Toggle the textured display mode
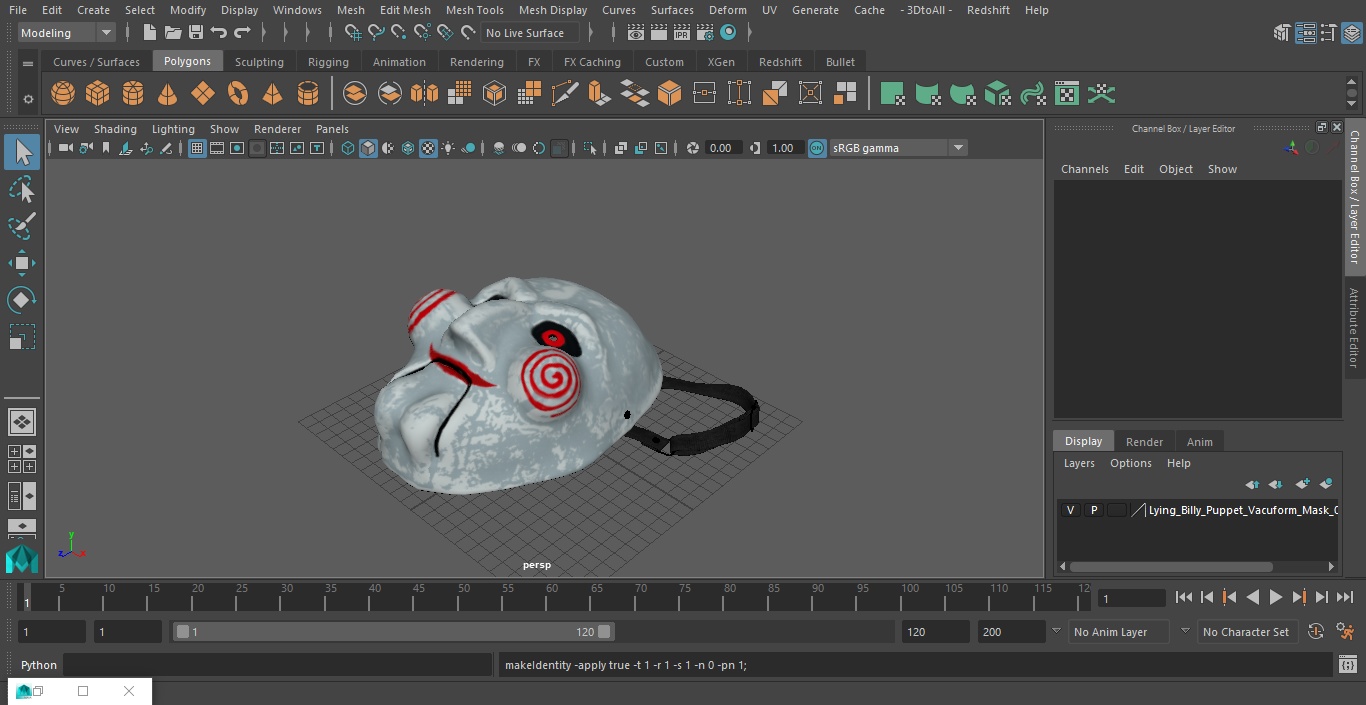Viewport: 1366px width, 705px height. [428, 148]
